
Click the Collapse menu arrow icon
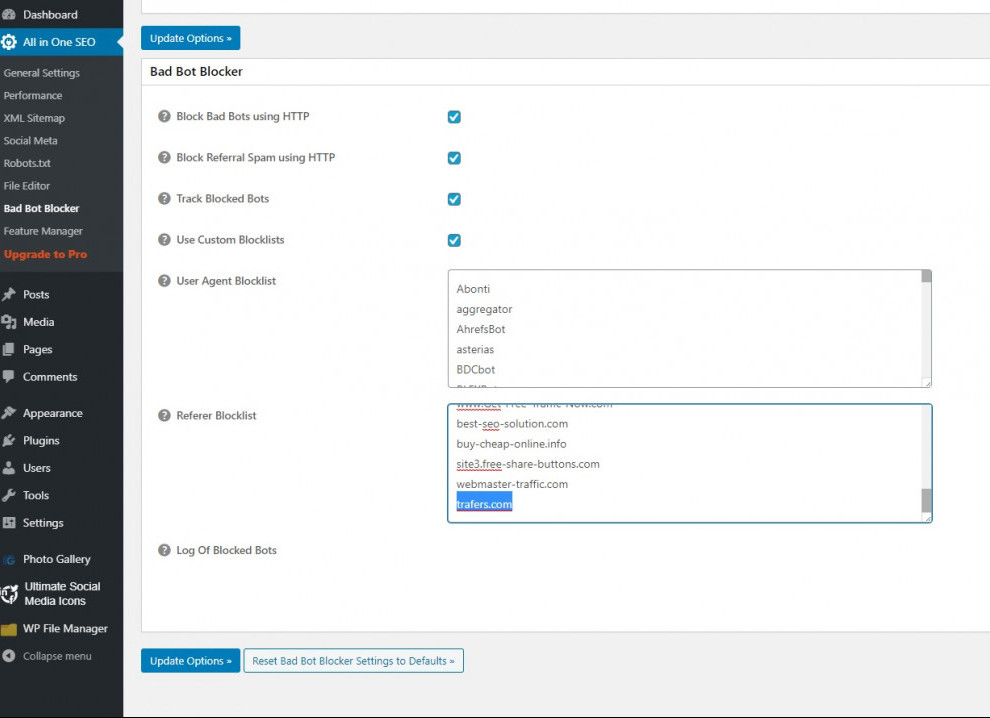pos(9,655)
